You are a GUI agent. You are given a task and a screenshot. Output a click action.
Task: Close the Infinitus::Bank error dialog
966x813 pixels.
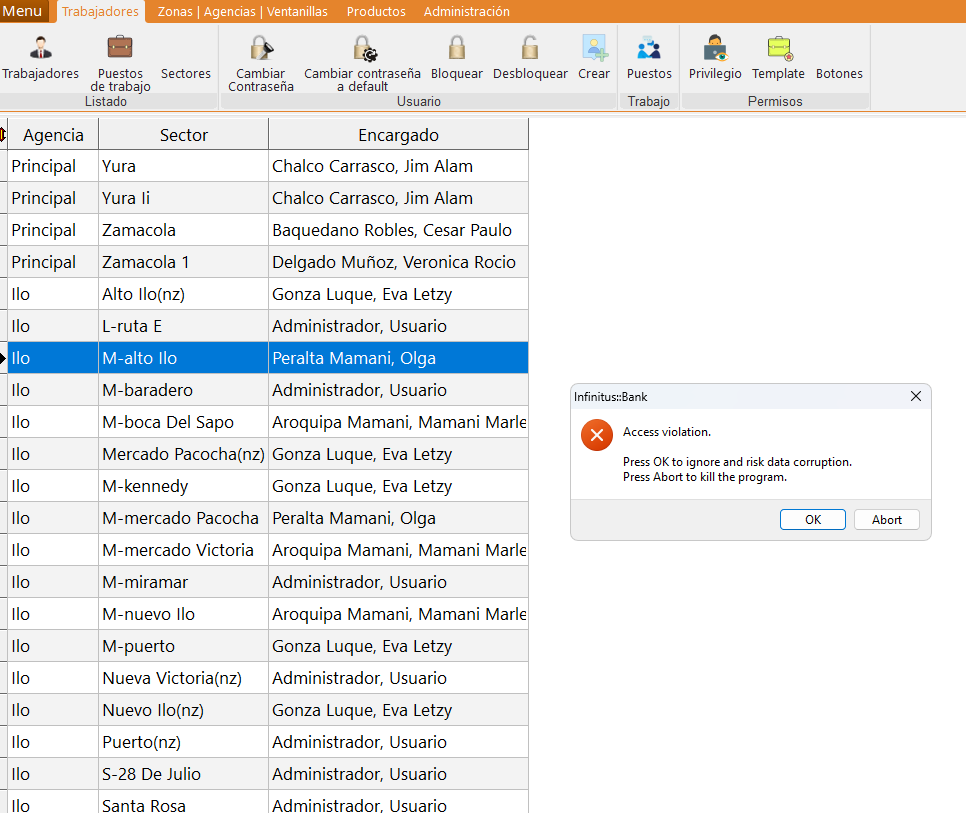coord(915,397)
